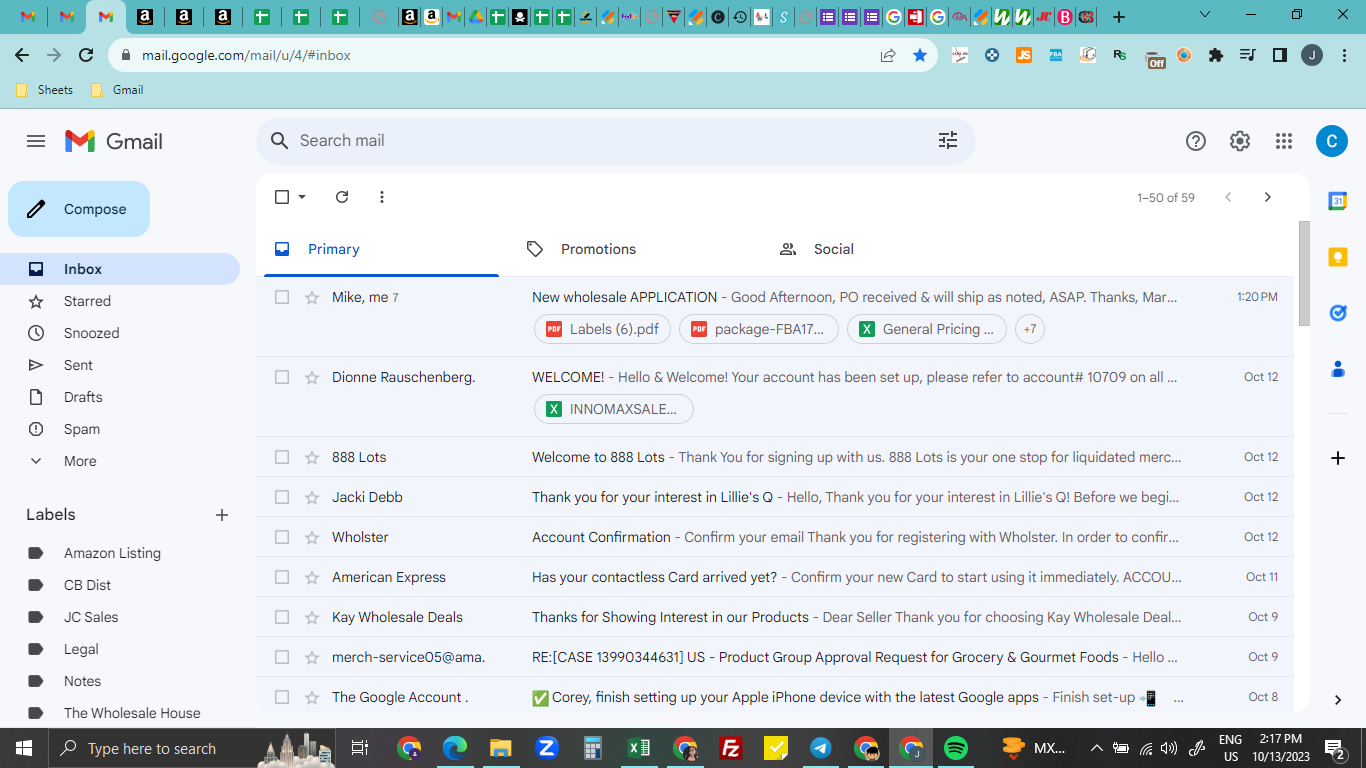Screen dimensions: 1366x768
Task: Tick the select all checkbox
Action: point(282,197)
